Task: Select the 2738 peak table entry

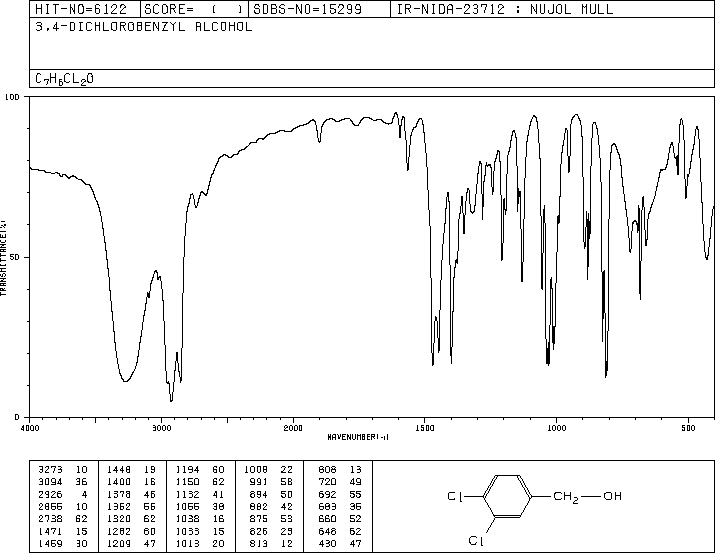Action: pyautogui.click(x=63, y=519)
